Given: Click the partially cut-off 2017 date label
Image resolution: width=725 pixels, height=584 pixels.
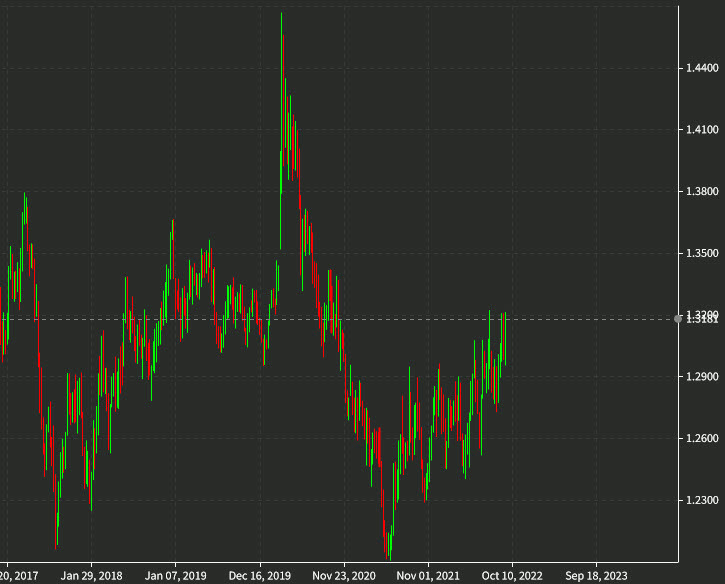Looking at the screenshot, I should coord(19,576).
